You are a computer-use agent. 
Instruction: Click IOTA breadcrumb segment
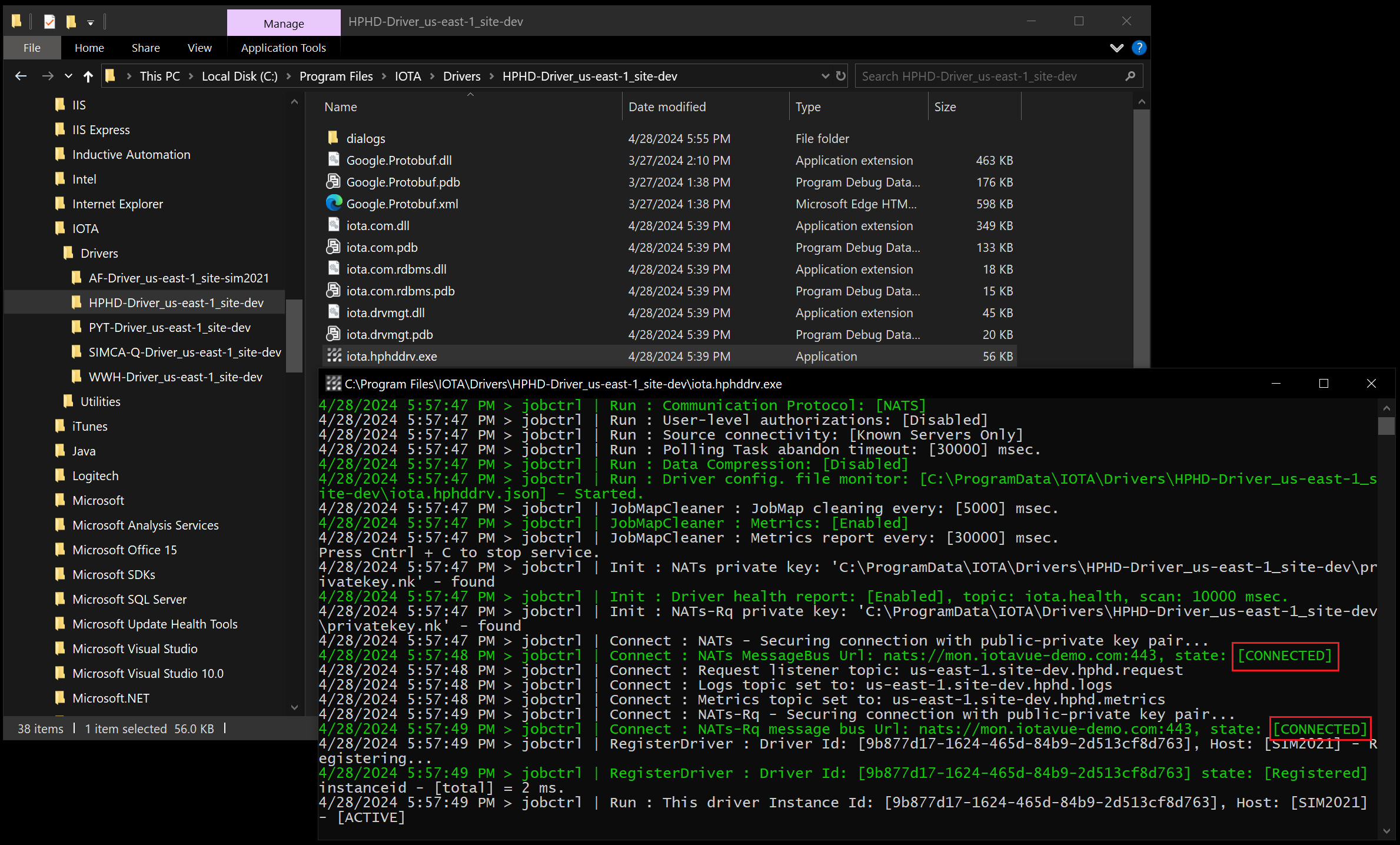pos(408,76)
